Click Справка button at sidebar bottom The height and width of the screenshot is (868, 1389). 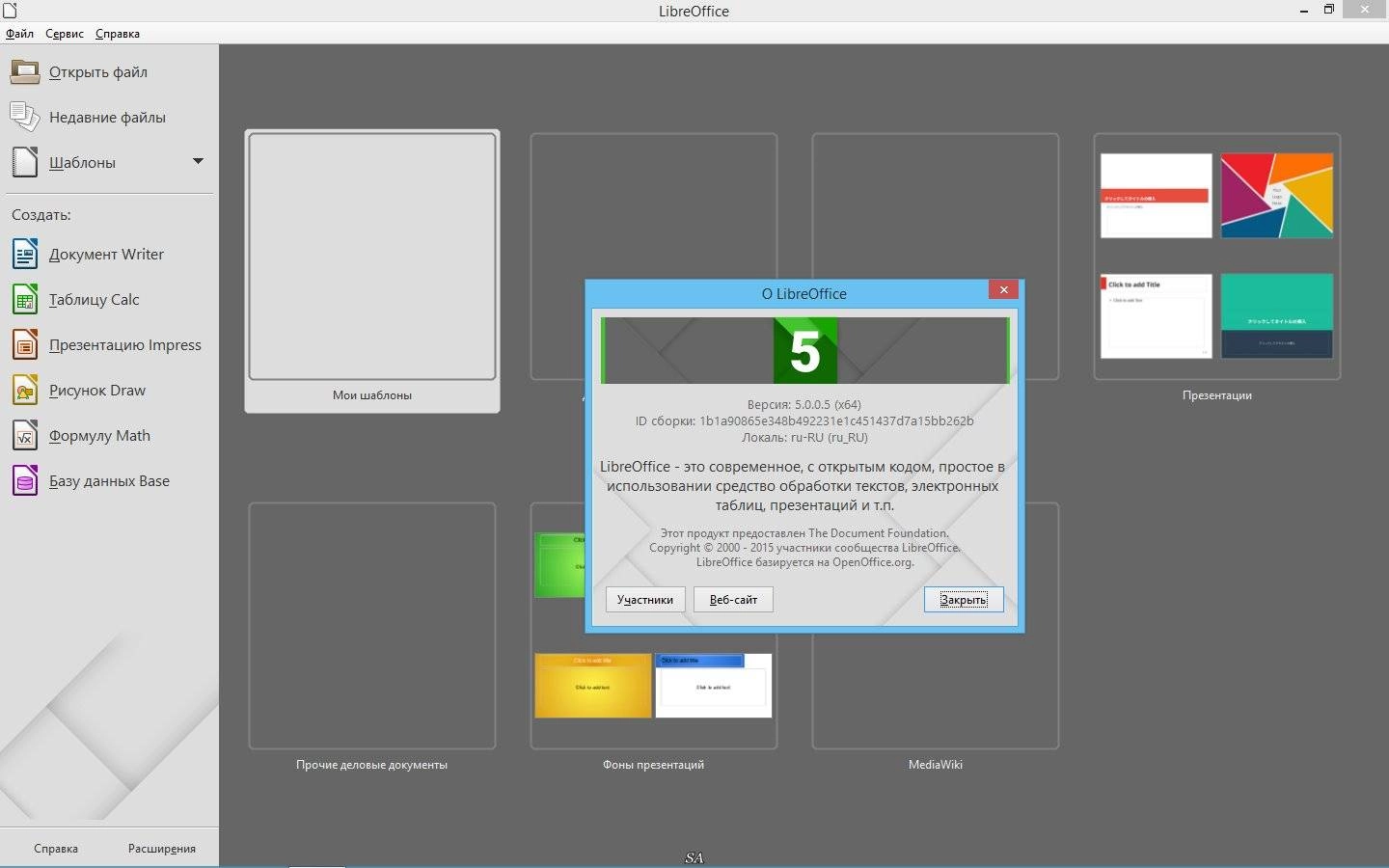[x=56, y=849]
